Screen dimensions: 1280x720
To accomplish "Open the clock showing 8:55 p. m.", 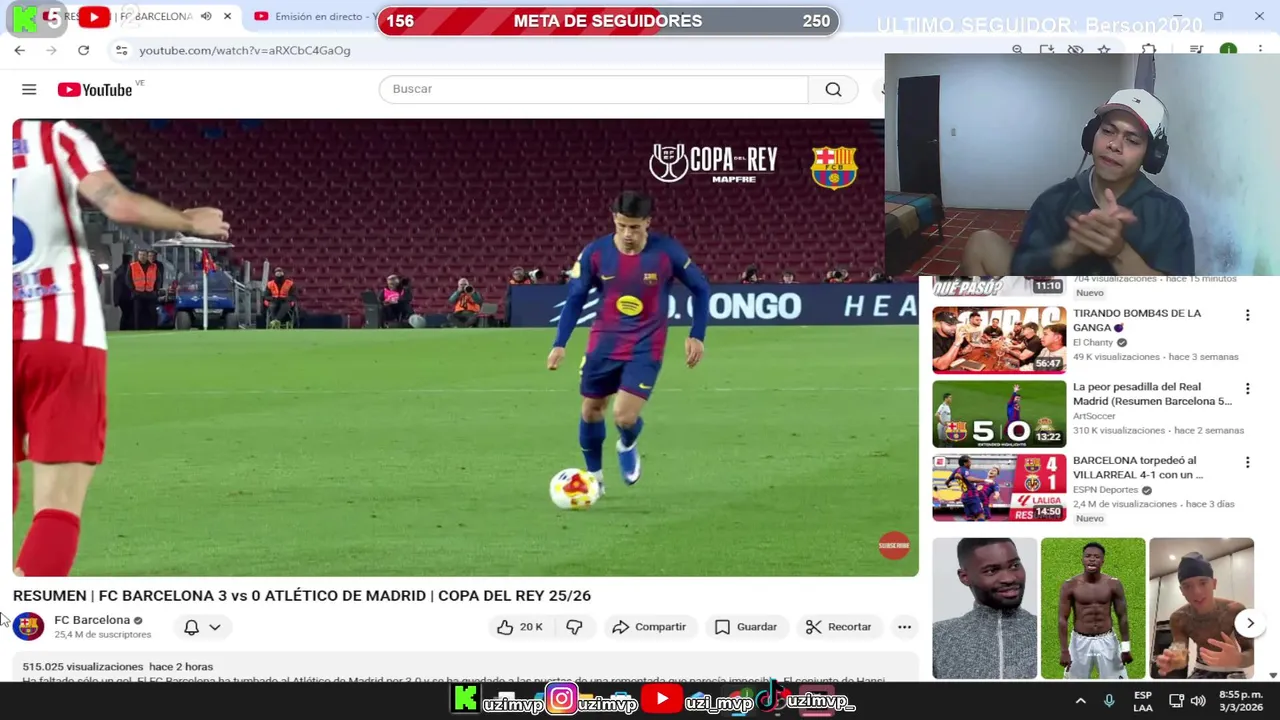I will 1241,701.
